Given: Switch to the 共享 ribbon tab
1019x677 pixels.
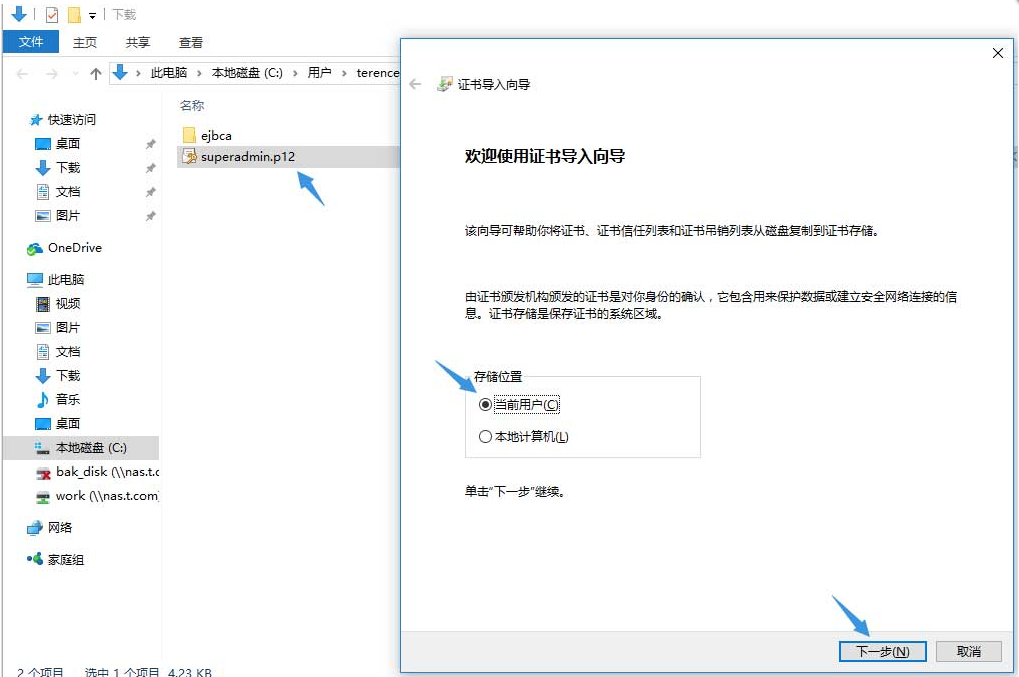Looking at the screenshot, I should tap(138, 42).
